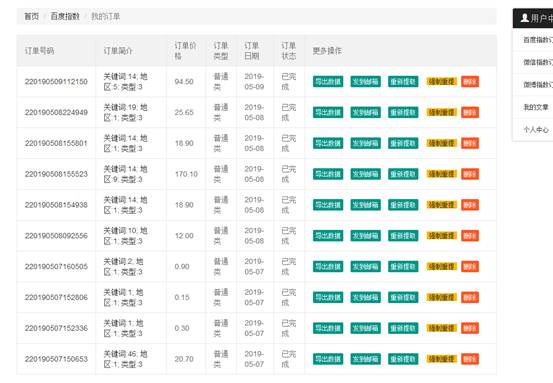
Task: Click 强制重提 for order 220190508155801
Action: click(442, 143)
